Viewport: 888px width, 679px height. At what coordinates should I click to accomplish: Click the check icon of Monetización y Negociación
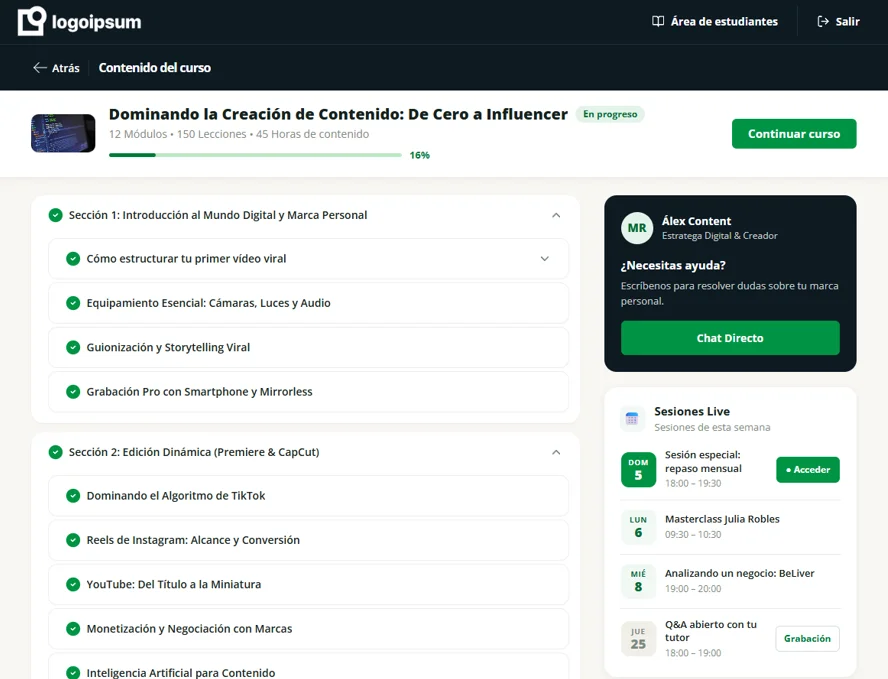73,629
